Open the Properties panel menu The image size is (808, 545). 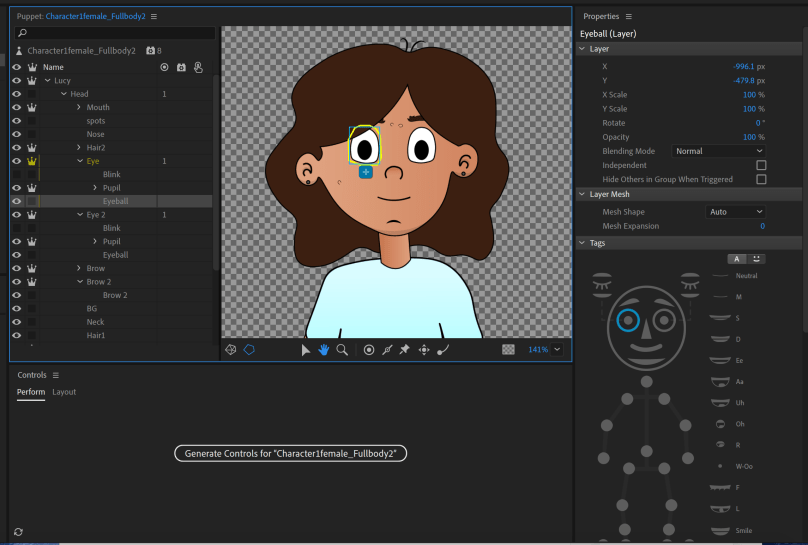click(x=628, y=16)
